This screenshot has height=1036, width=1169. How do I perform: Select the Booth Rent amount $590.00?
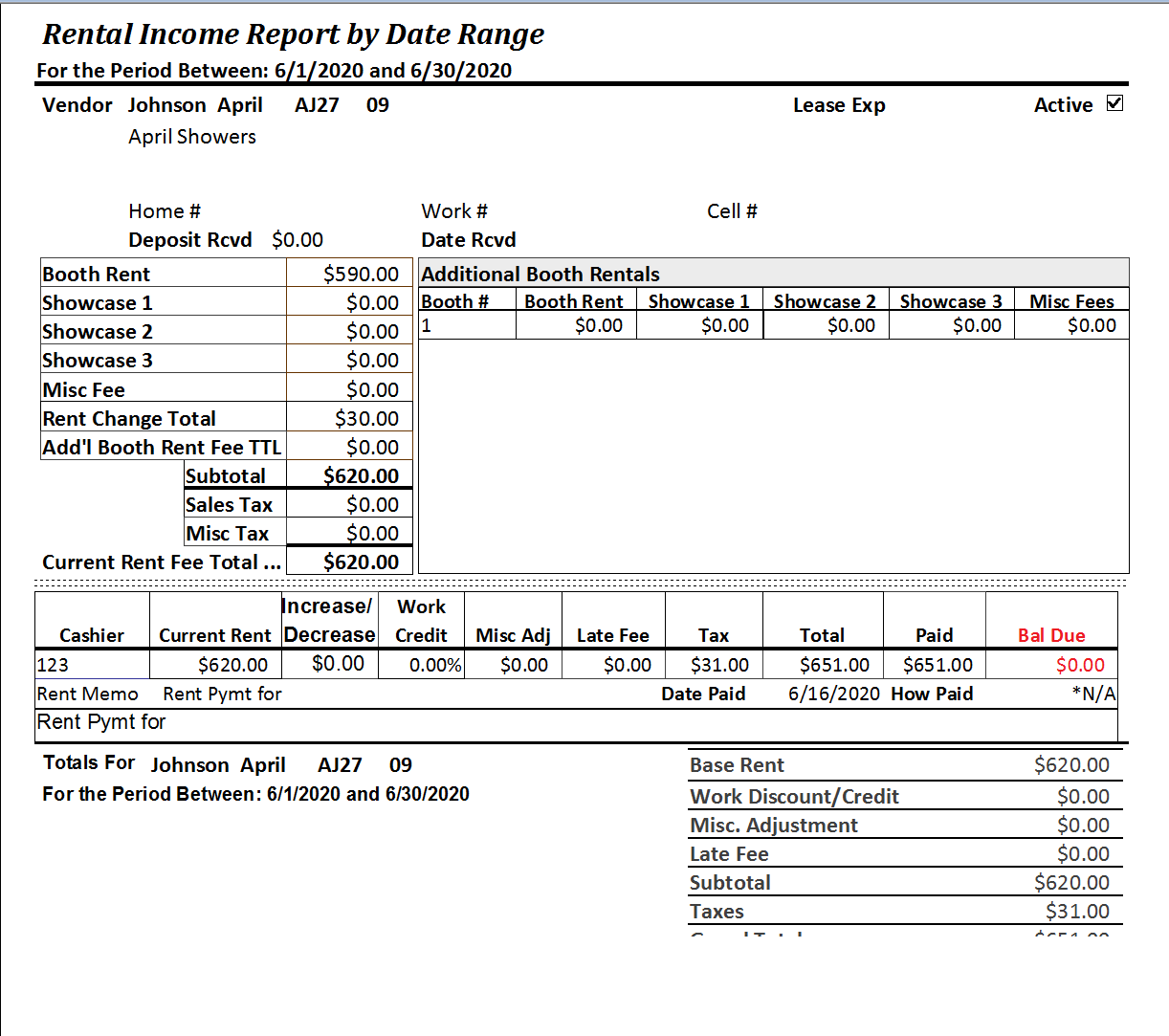(361, 275)
